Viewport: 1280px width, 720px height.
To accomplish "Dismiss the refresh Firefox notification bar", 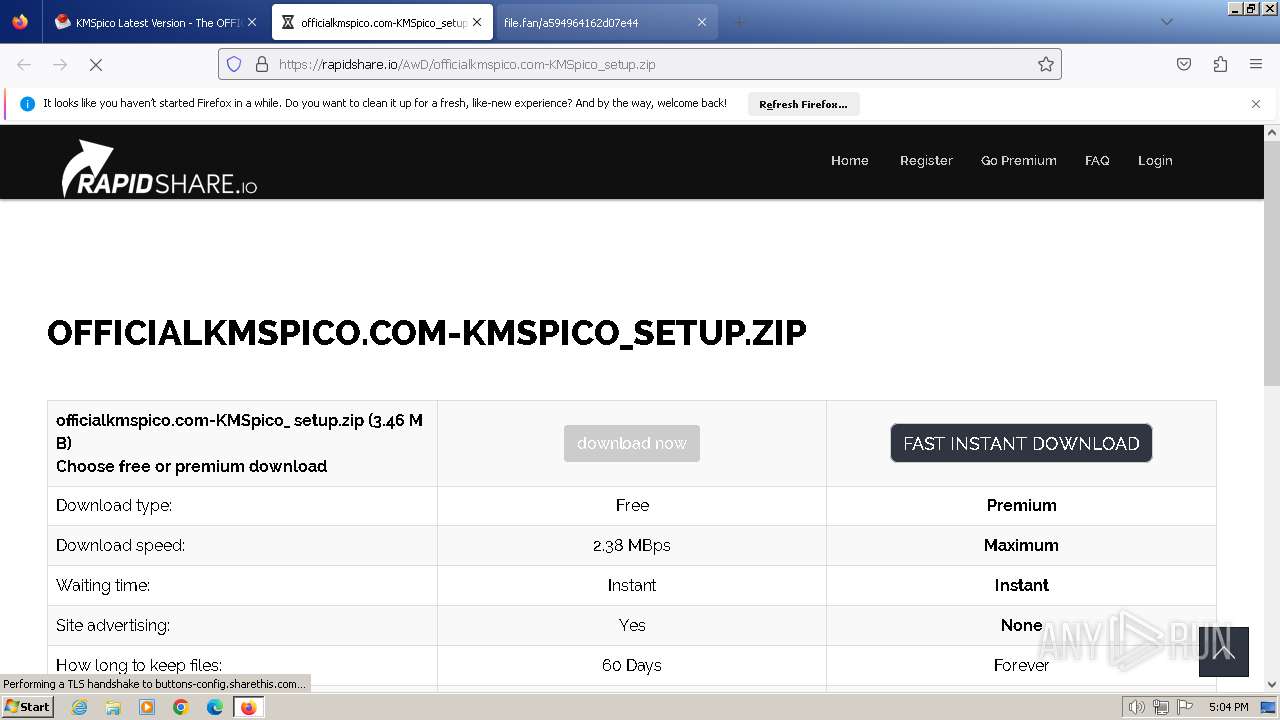I will click(1256, 104).
